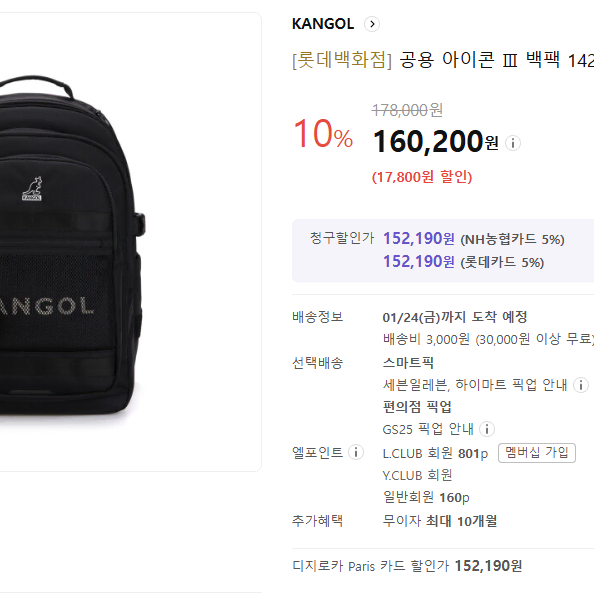Select the 스마트픽 delivery option label
This screenshot has width=594, height=594.
408,363
